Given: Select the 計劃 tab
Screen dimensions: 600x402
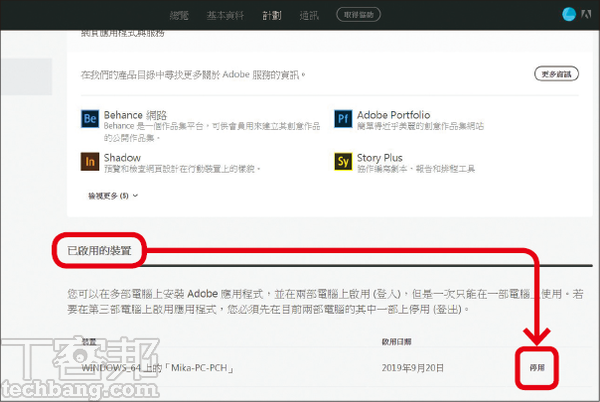Looking at the screenshot, I should (x=272, y=15).
